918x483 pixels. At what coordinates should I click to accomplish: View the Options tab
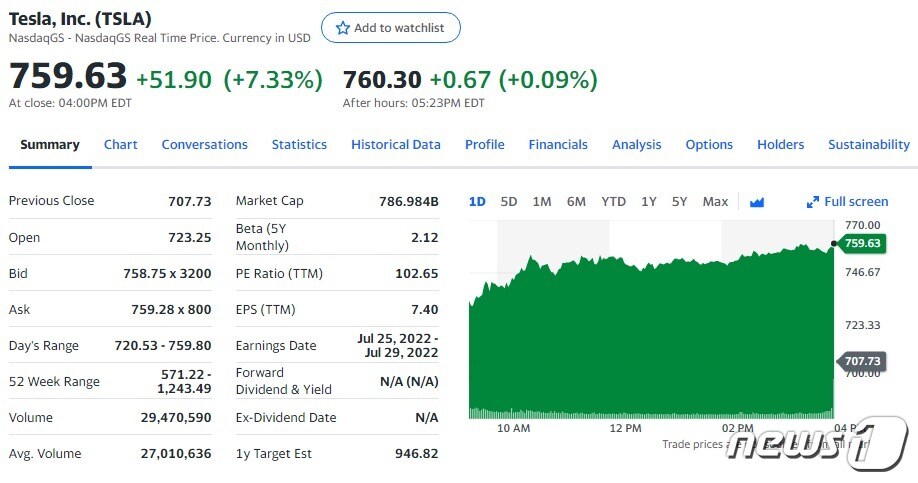pos(709,145)
